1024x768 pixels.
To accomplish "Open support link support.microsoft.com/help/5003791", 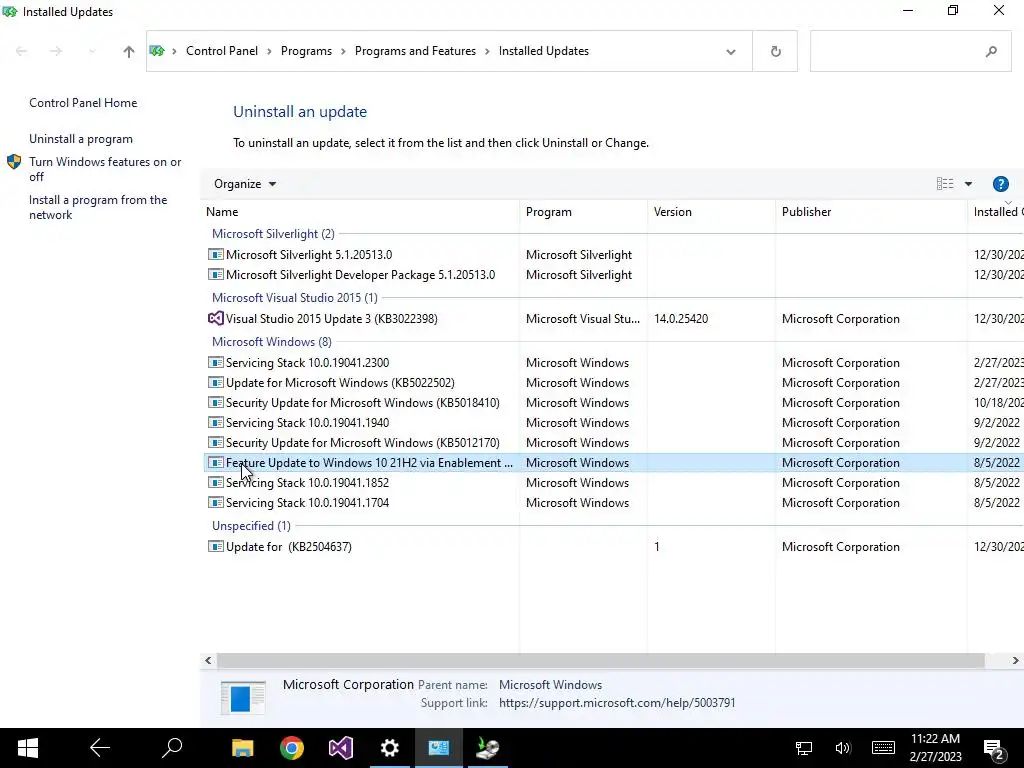I will pyautogui.click(x=616, y=703).
